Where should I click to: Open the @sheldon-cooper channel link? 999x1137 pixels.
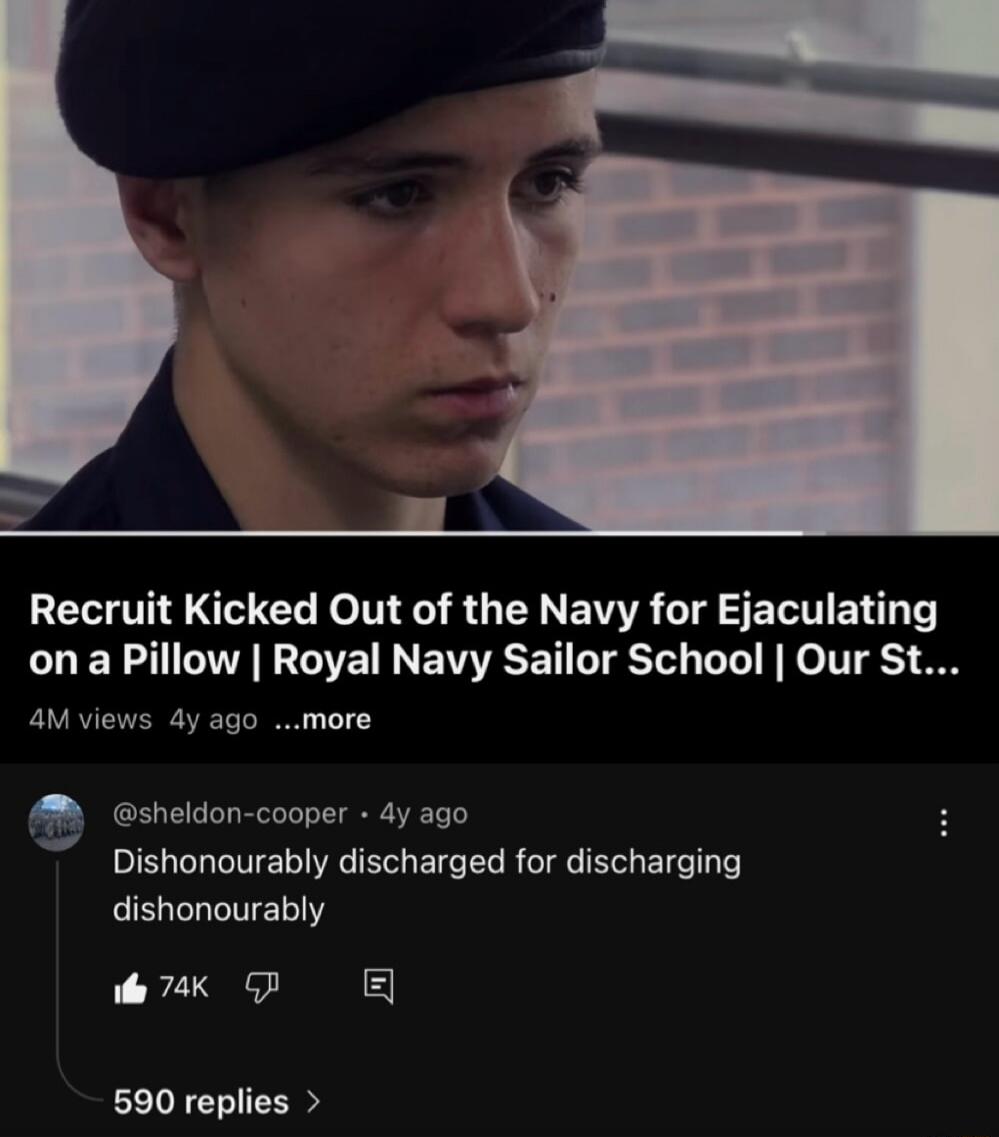pos(230,814)
